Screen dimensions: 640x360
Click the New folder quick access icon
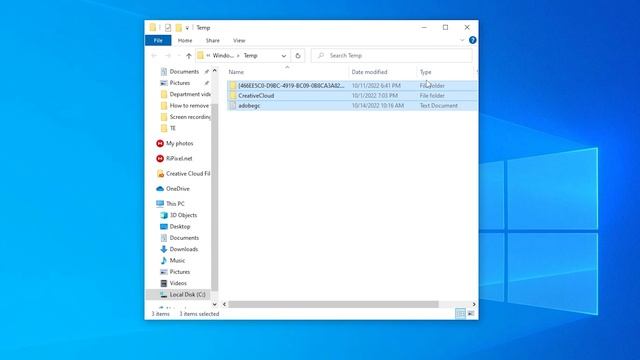pyautogui.click(x=178, y=28)
